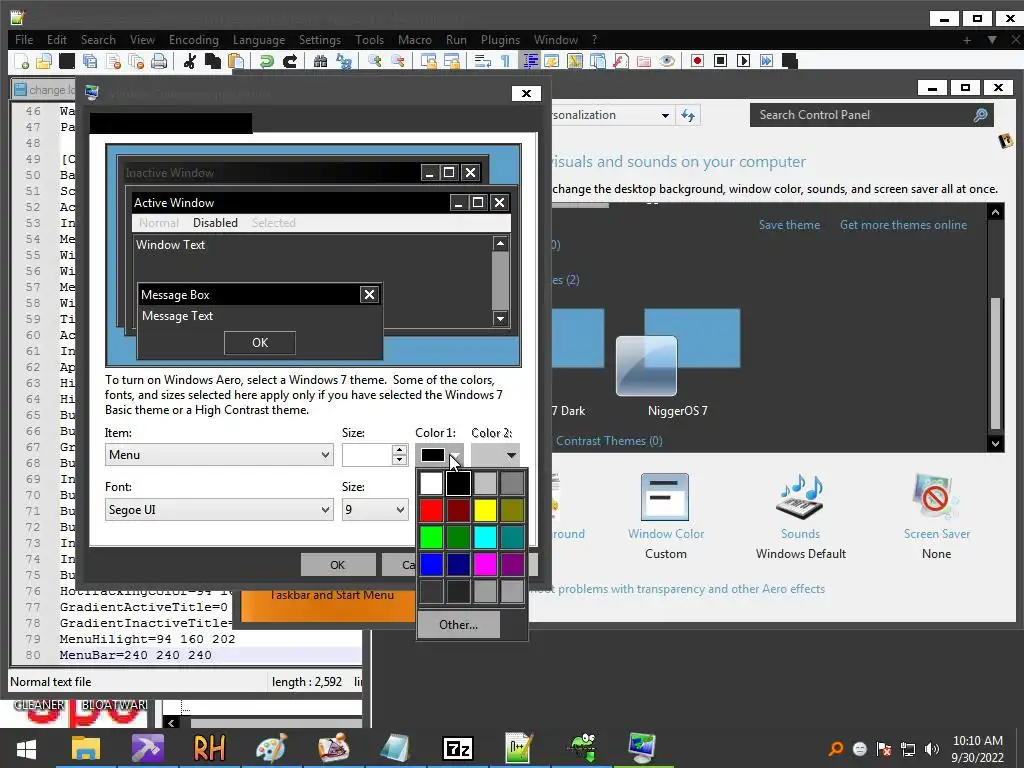This screenshot has height=768, width=1024.
Task: Expand Control Panel address bar dropdown
Action: click(665, 116)
